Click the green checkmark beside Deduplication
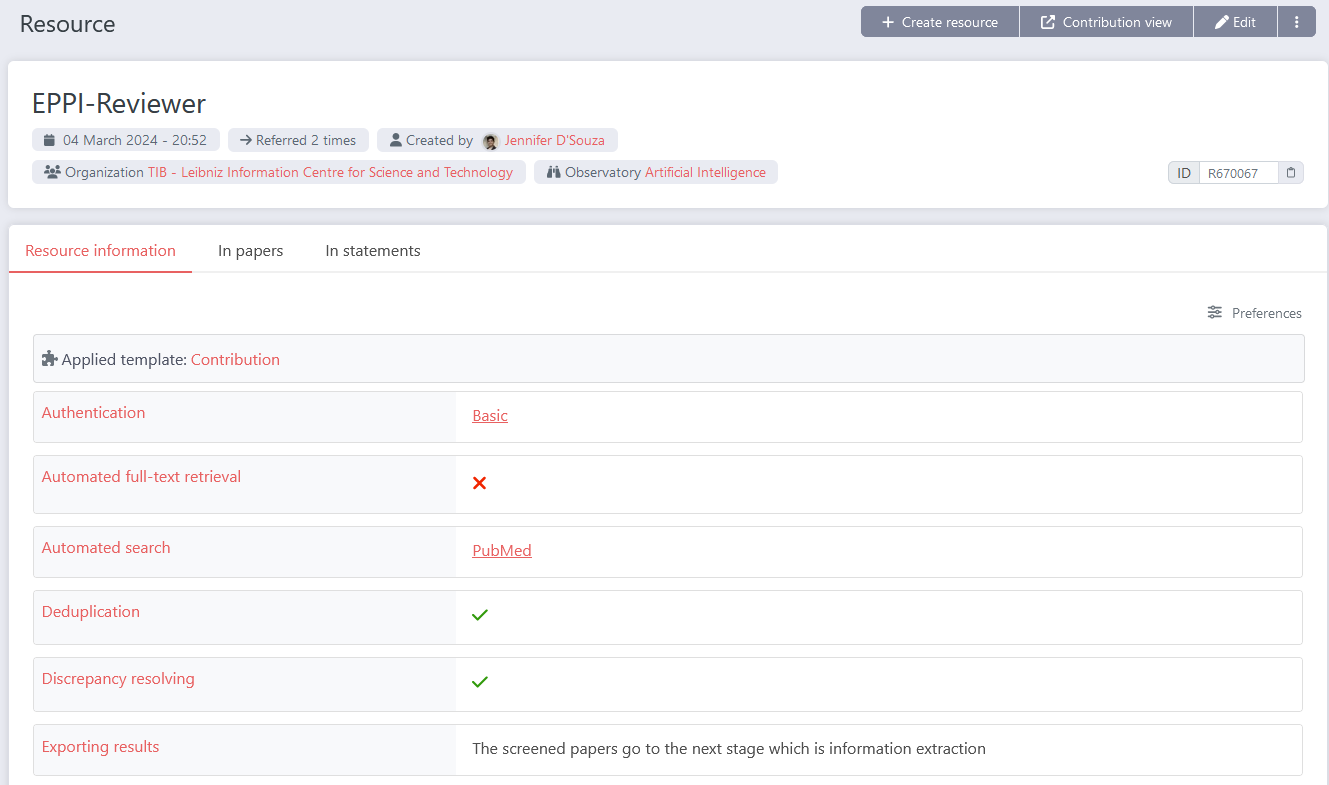The width and height of the screenshot is (1329, 785). point(479,614)
